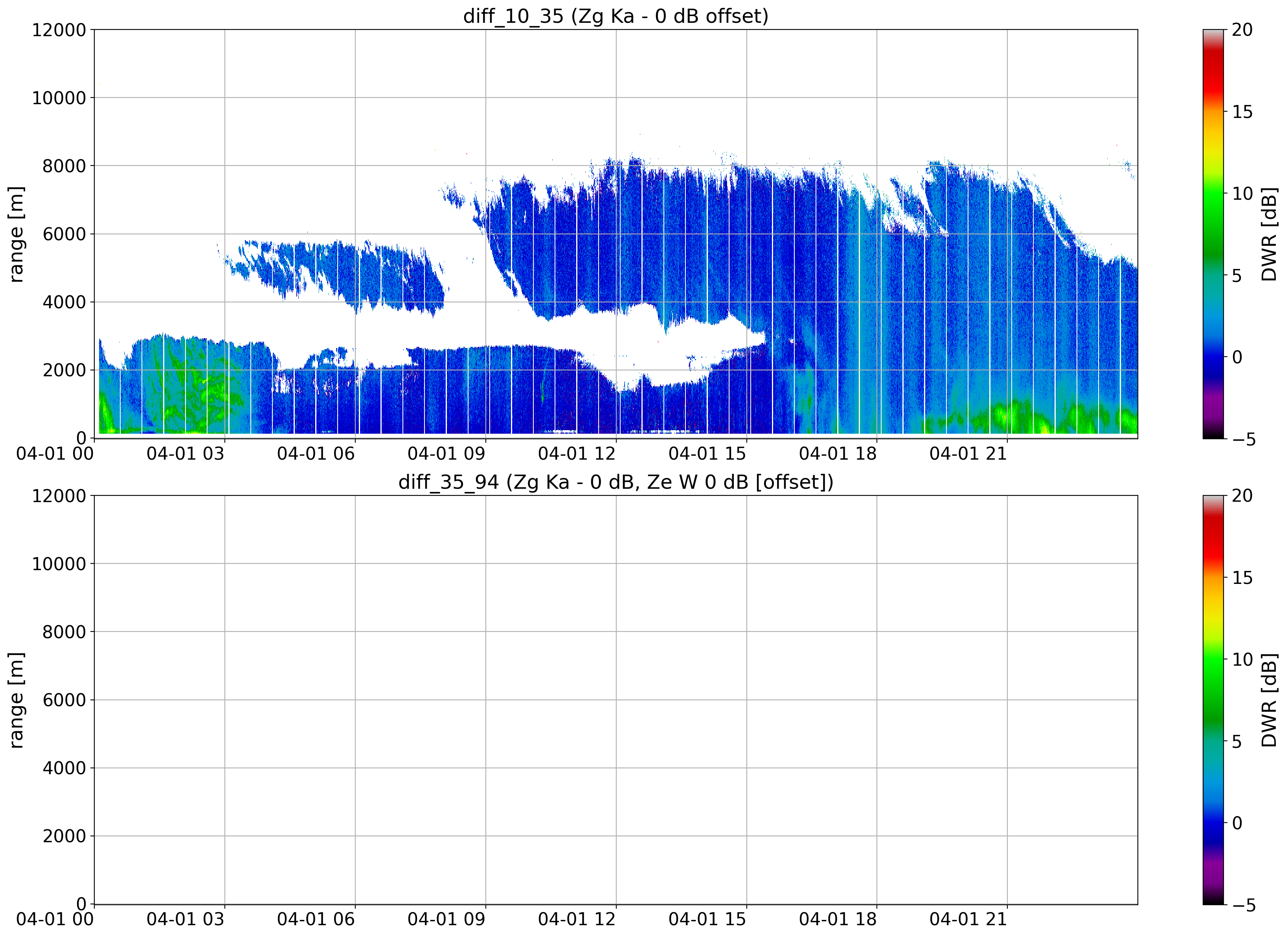The width and height of the screenshot is (1288, 937).
Task: Click the diff_35_94 plot's DWR colorbar
Action: coord(1213,700)
